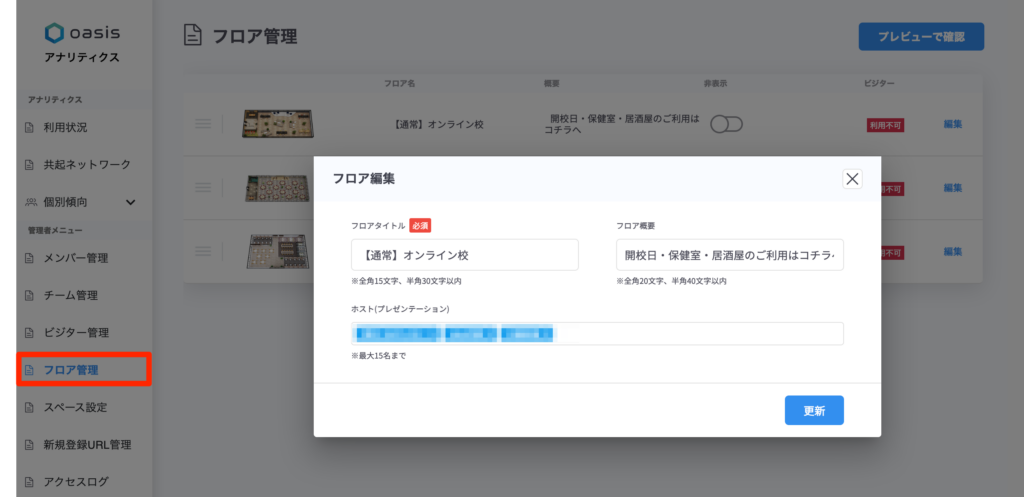Click 編集 link for first floor row
This screenshot has height=497, width=1024.
(x=952, y=124)
